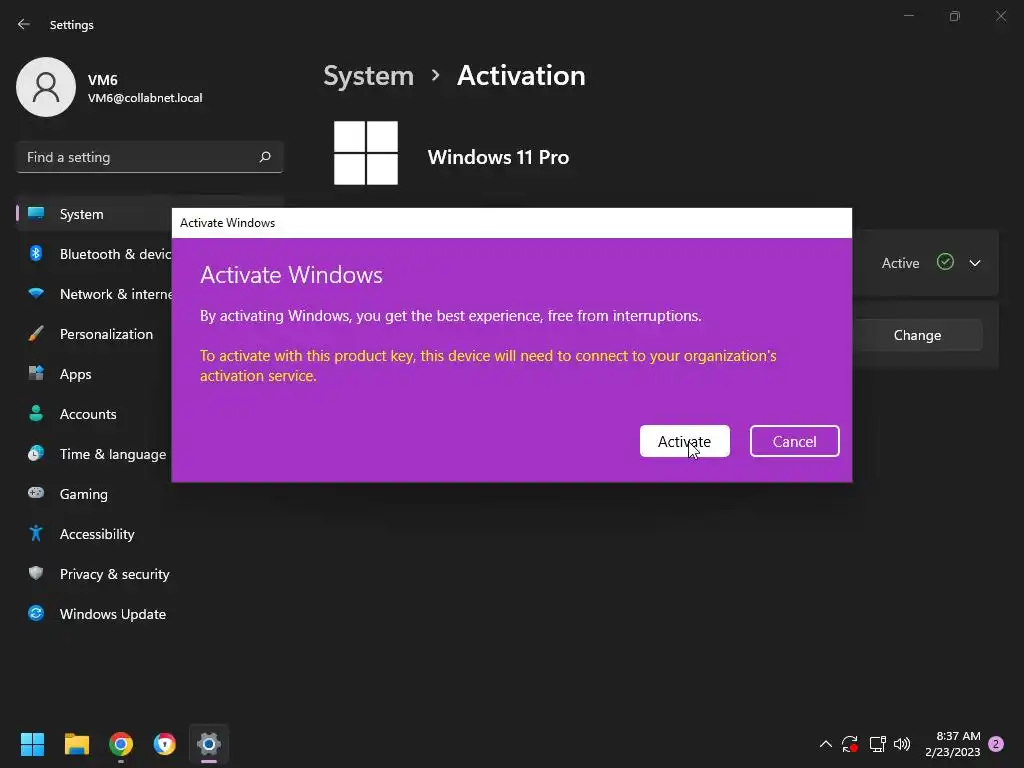
Task: Open the Windows Start menu
Action: (x=32, y=744)
